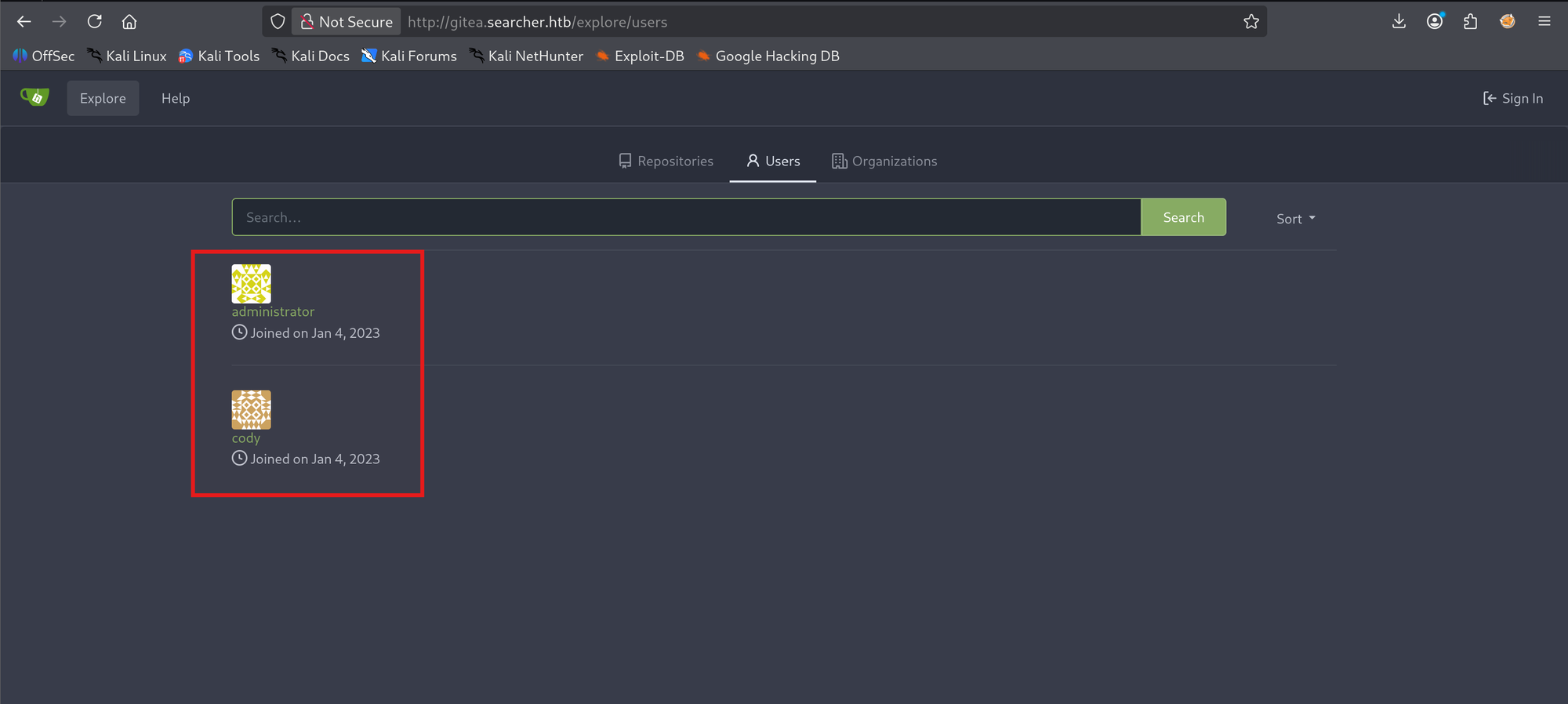Show site info via Not Secure lock
Image resolution: width=1568 pixels, height=704 pixels.
click(x=346, y=22)
